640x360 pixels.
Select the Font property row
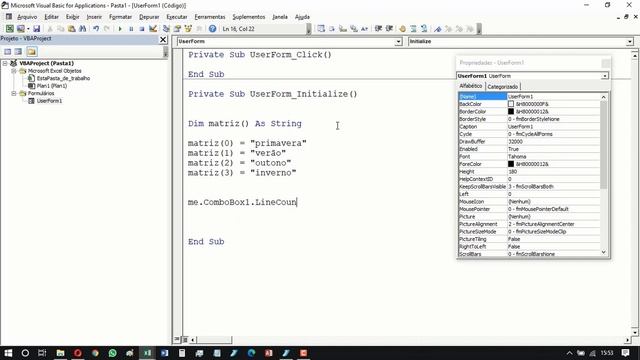click(x=529, y=157)
